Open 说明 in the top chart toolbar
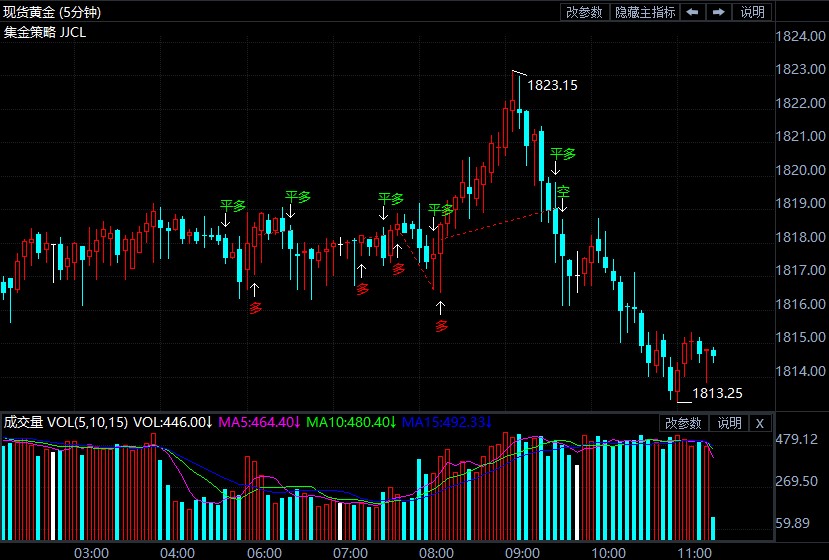The image size is (829, 560). point(752,12)
